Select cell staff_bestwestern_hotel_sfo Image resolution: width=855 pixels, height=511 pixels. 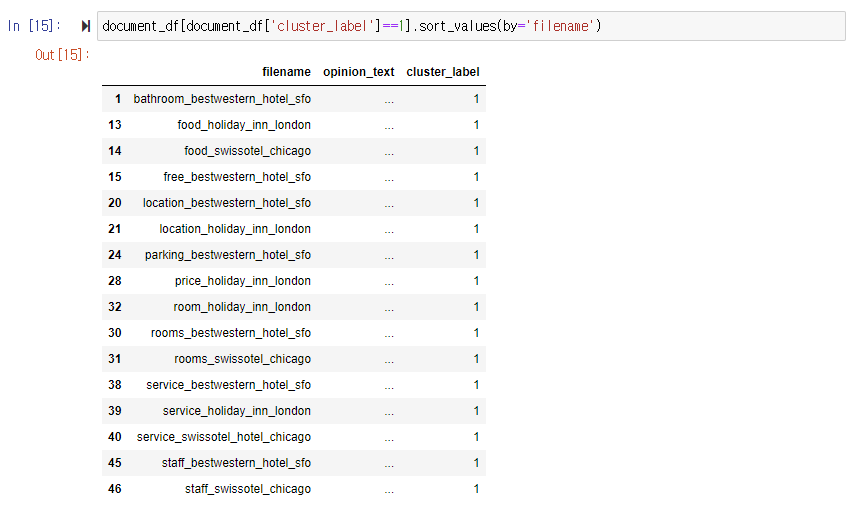point(236,463)
